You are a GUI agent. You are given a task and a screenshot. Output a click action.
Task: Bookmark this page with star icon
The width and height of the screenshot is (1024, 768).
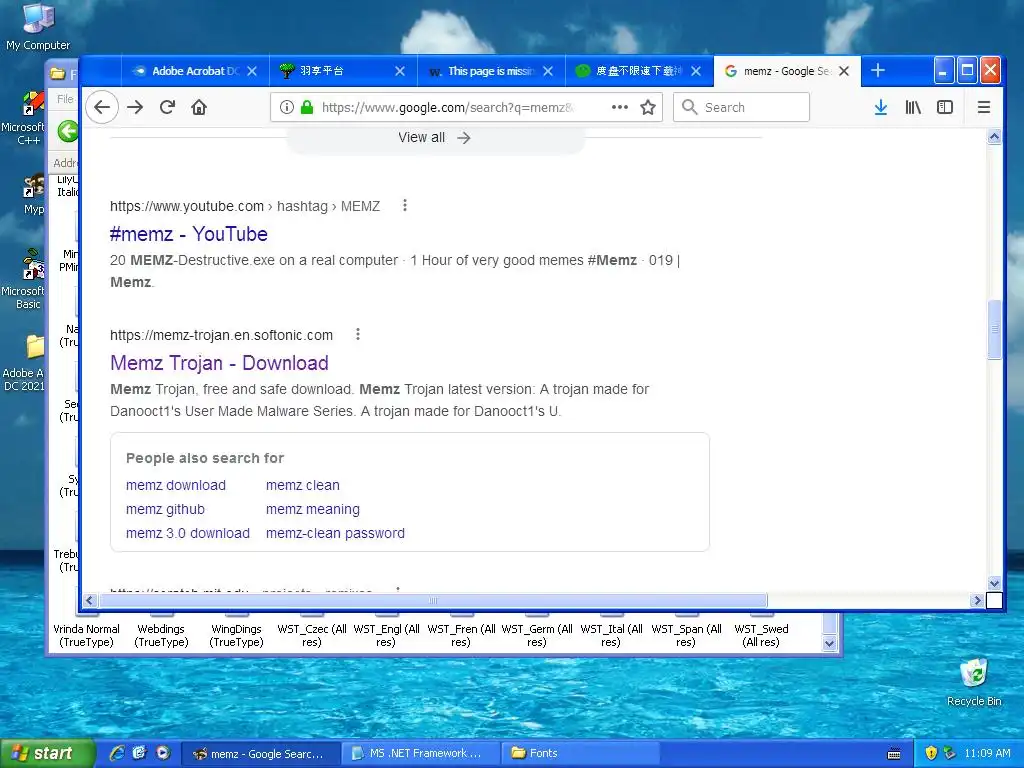coord(648,107)
